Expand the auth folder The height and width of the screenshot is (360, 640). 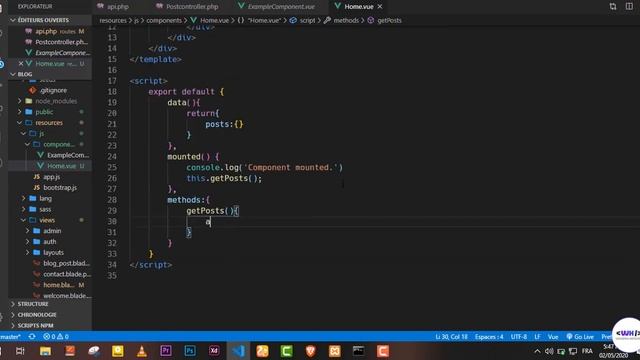[49, 242]
